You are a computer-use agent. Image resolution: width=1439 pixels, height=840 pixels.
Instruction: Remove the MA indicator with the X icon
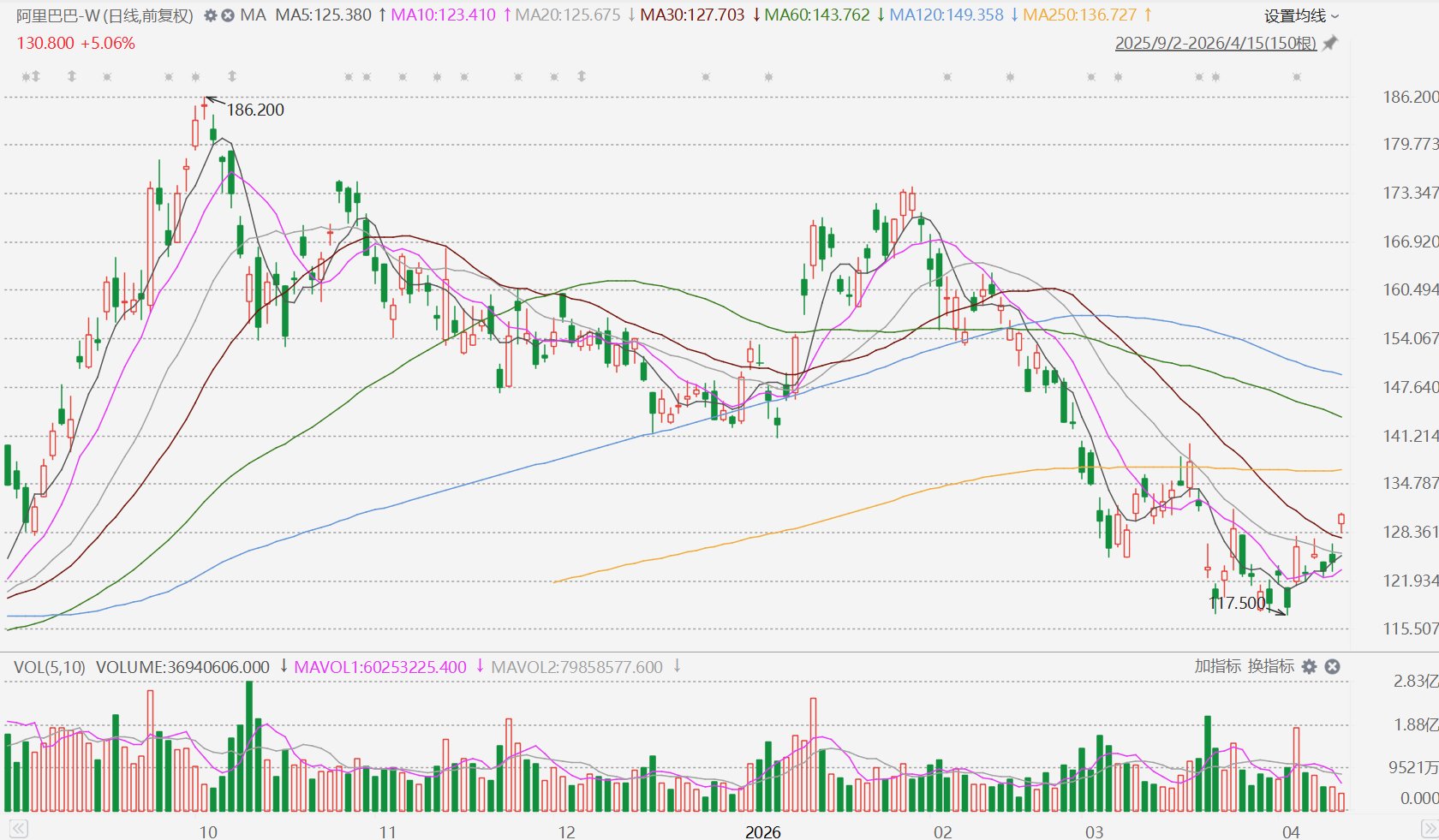(x=228, y=15)
